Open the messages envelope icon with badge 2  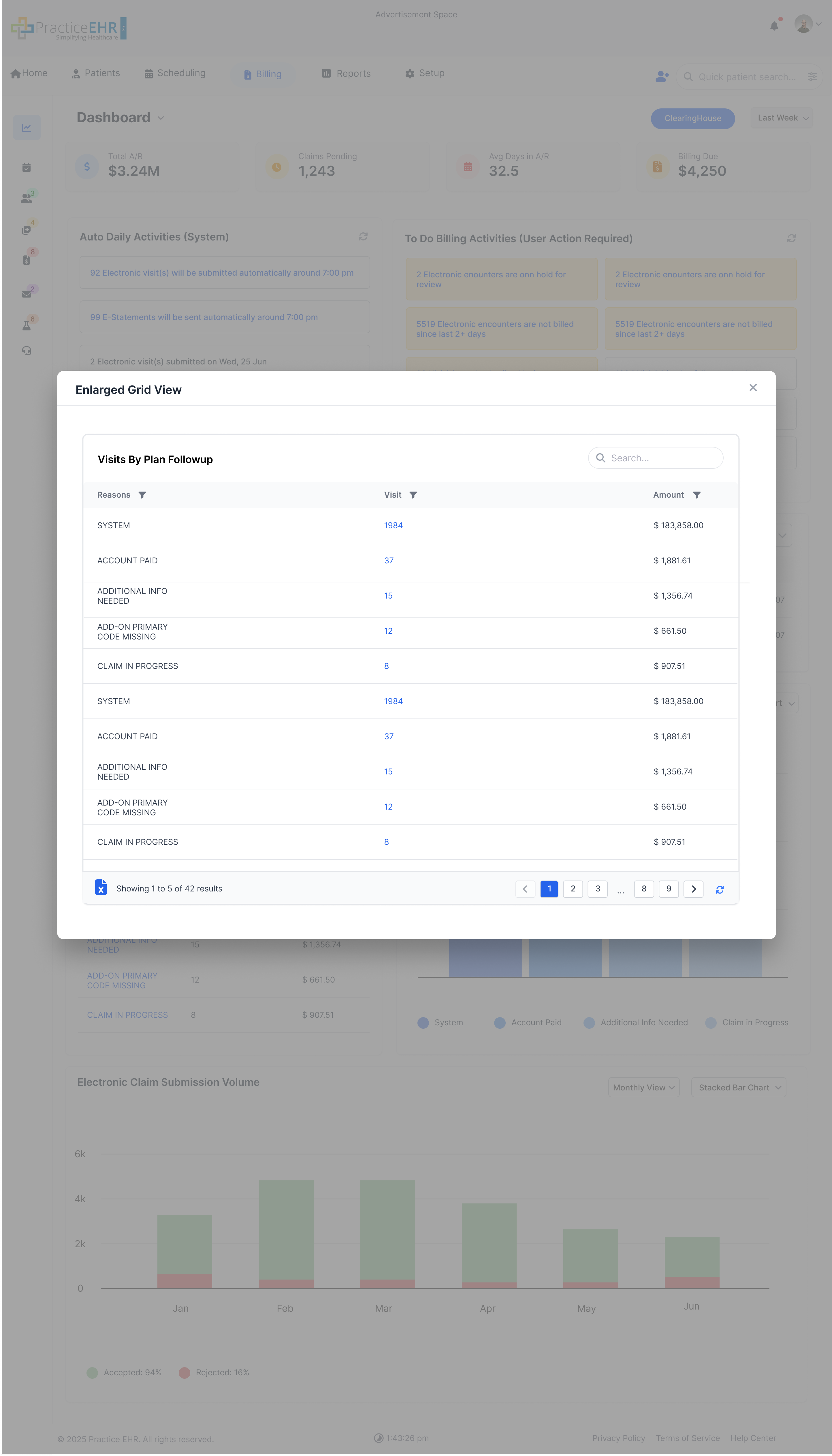coord(27,293)
